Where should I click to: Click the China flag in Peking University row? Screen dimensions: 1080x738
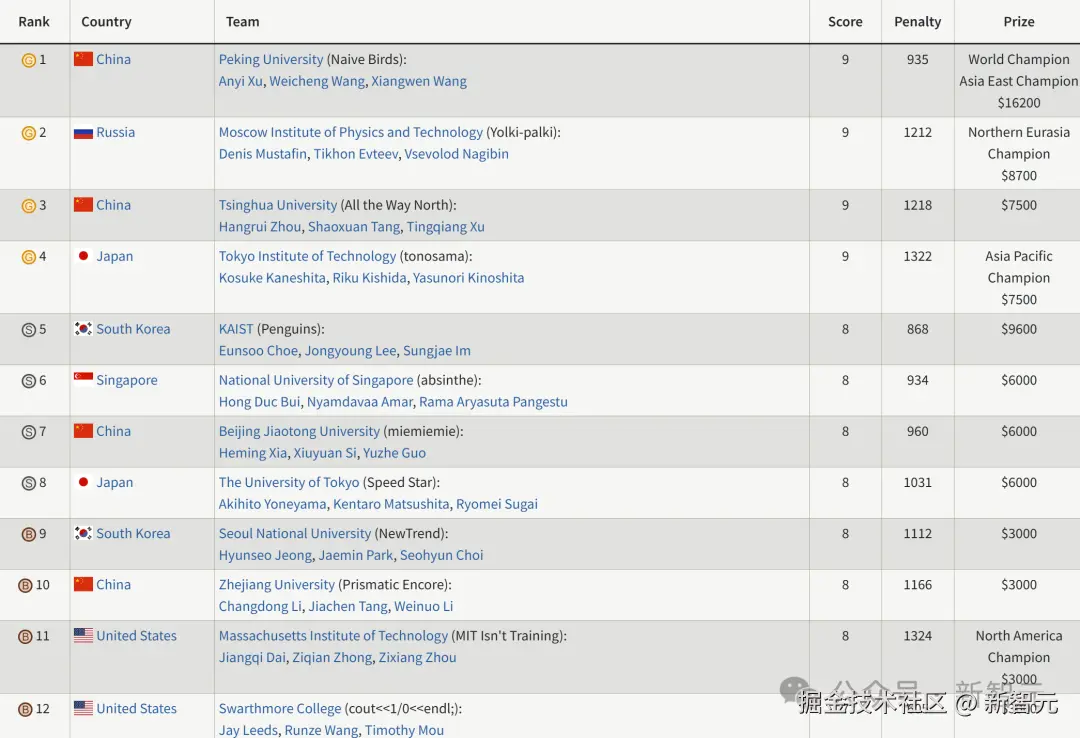point(83,59)
